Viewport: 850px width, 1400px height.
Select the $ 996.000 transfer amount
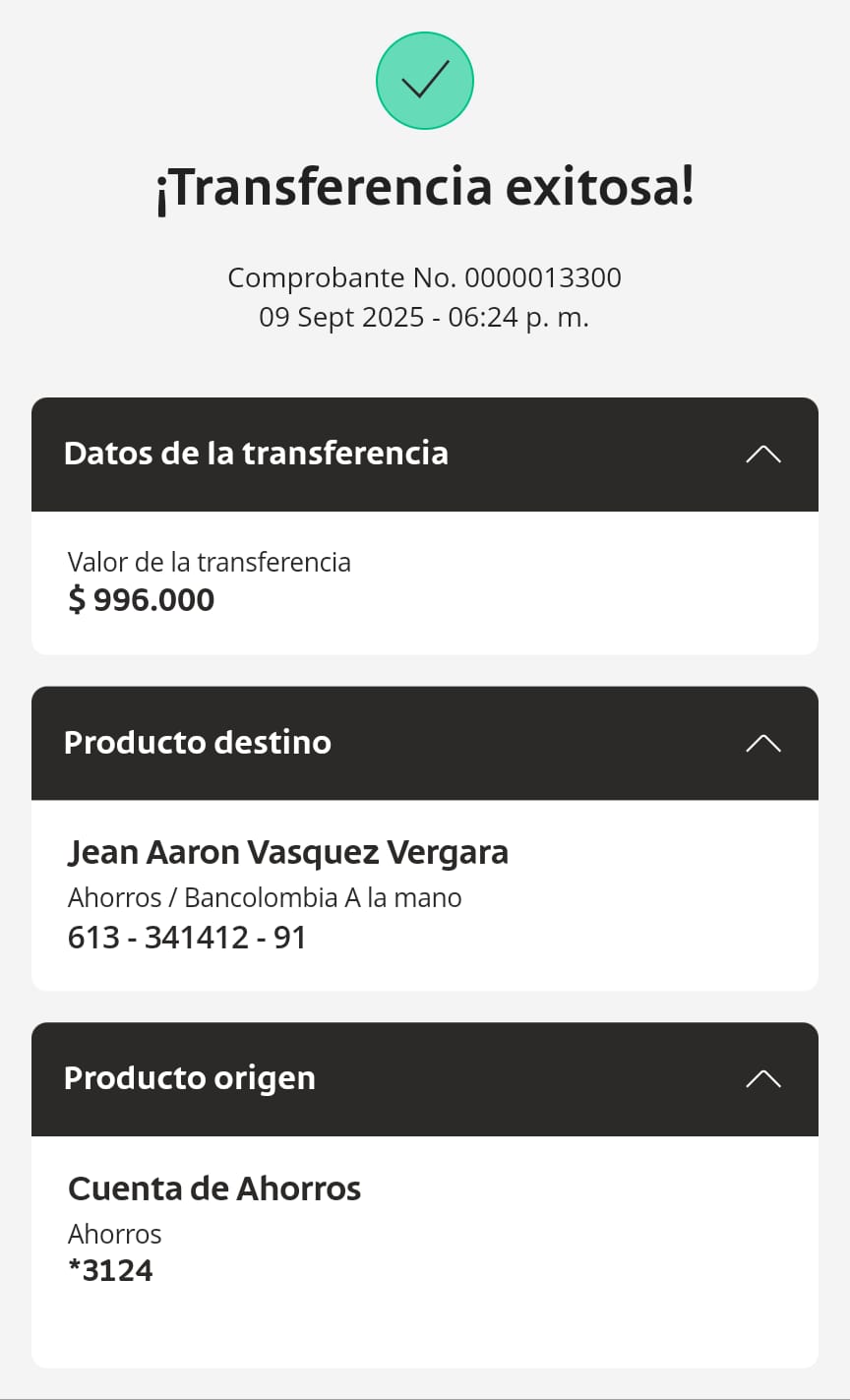tap(142, 599)
